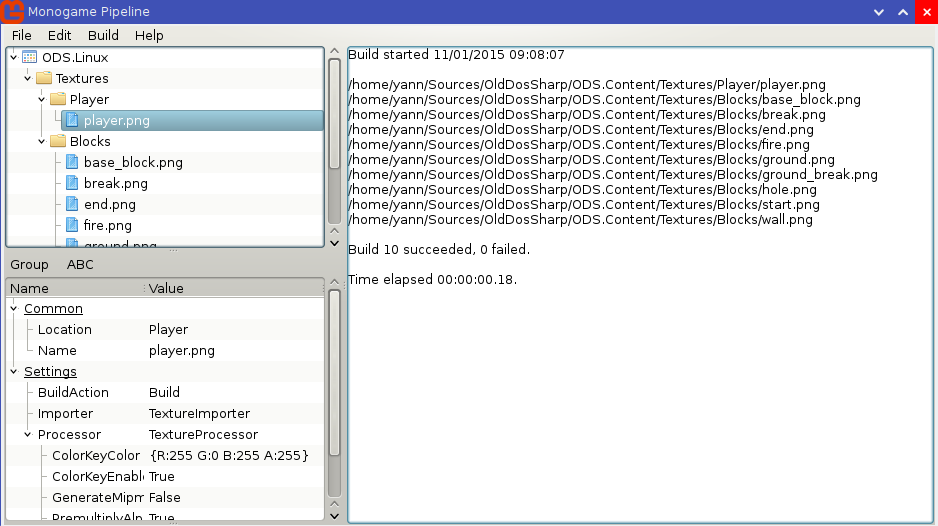Click the properties panel scrollbar thumb

pos(334,372)
